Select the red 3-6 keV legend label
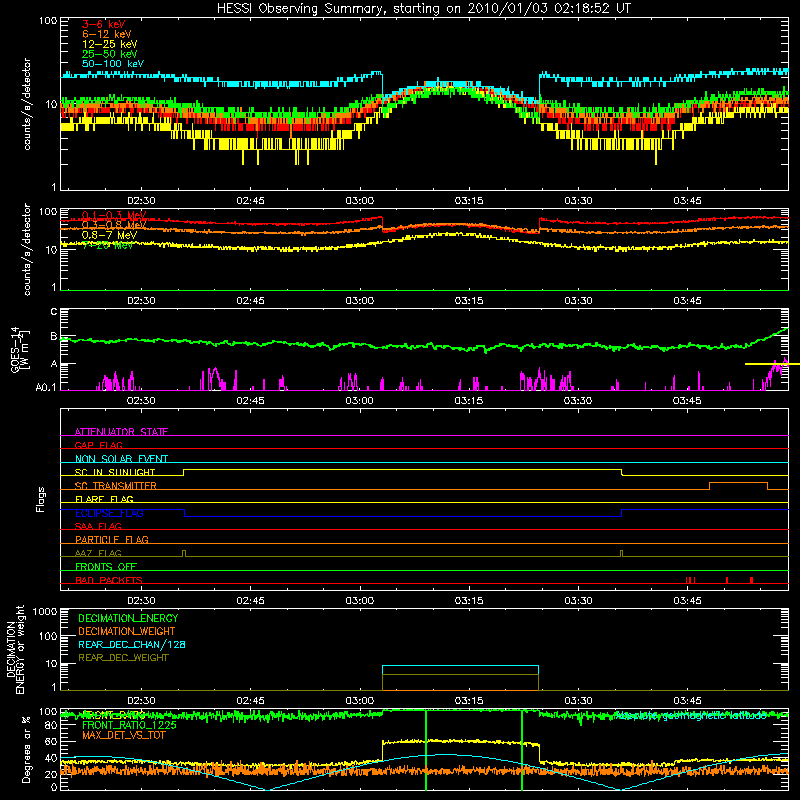 click(x=104, y=24)
